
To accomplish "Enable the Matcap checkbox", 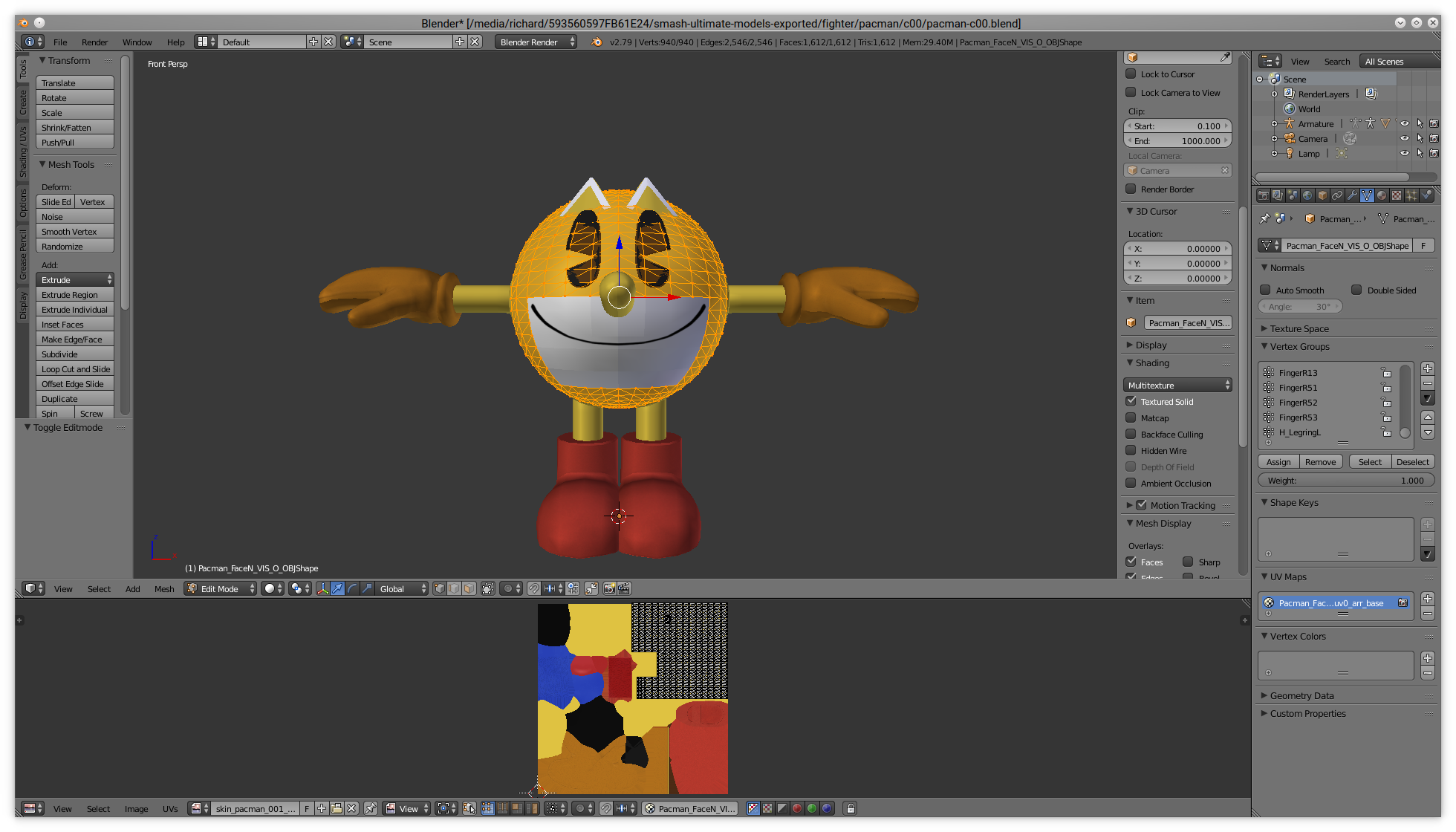I will 1131,417.
